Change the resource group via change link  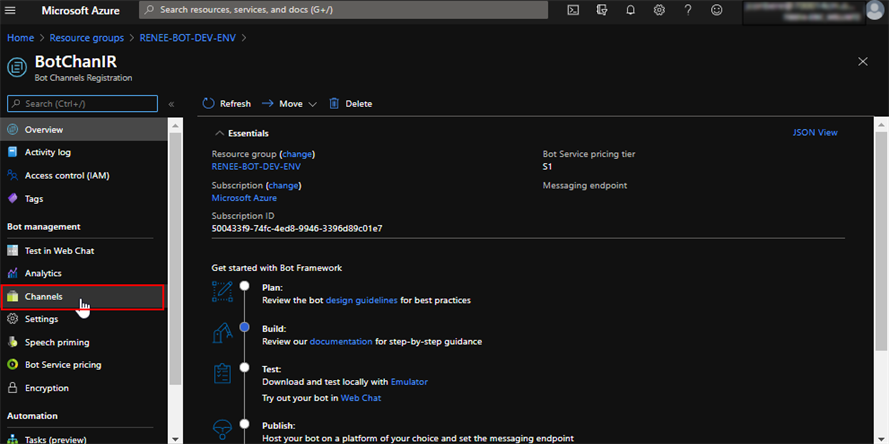coord(297,154)
